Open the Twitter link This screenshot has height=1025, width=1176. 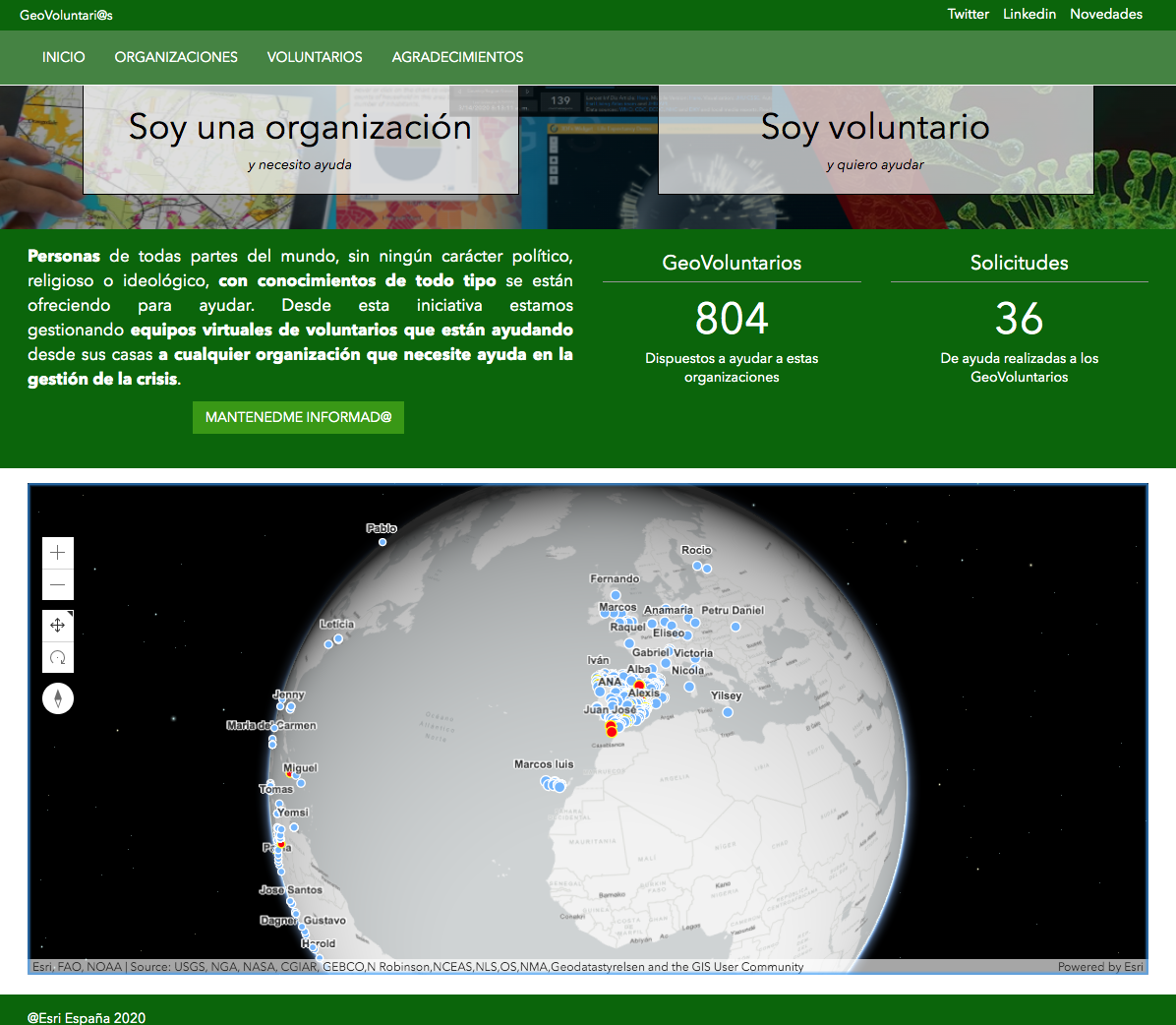(969, 14)
